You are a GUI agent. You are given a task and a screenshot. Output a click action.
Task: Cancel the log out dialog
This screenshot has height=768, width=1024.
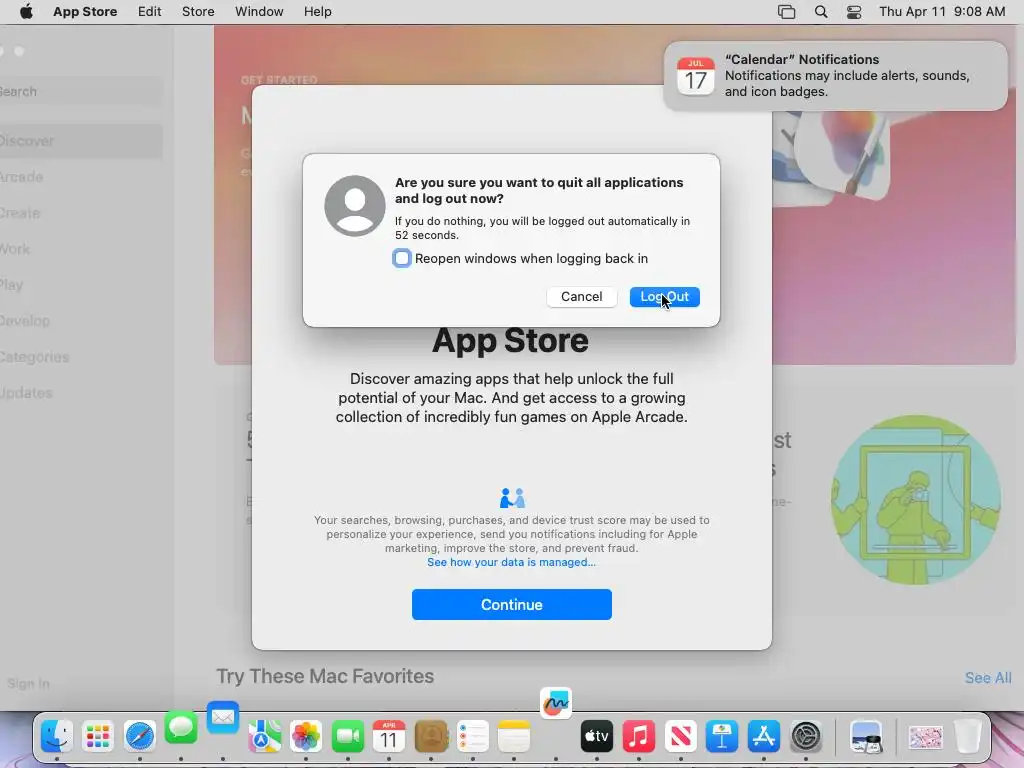pyautogui.click(x=581, y=296)
